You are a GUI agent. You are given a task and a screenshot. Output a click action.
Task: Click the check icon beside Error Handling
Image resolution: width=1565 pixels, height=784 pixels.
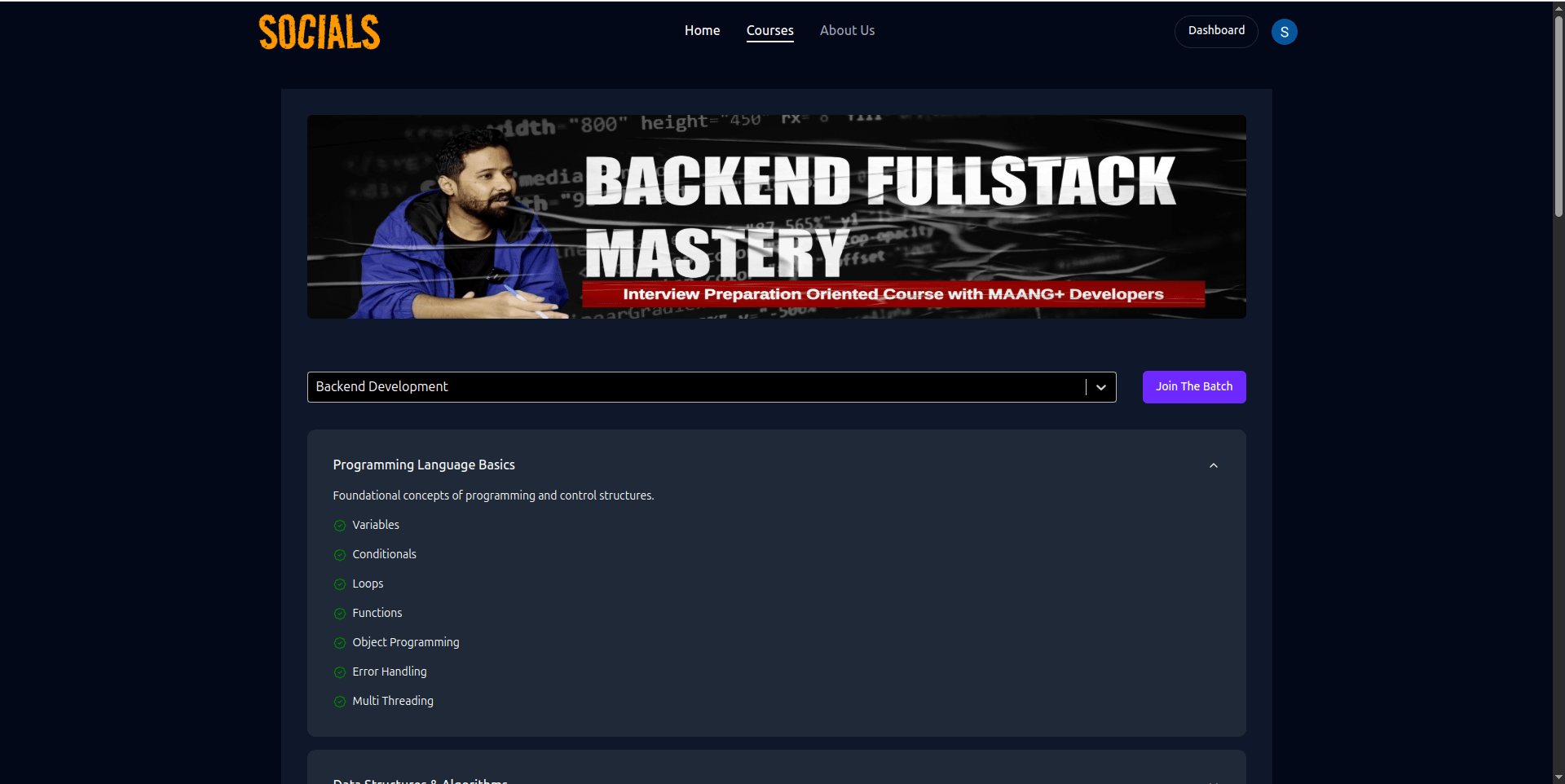pyautogui.click(x=340, y=672)
